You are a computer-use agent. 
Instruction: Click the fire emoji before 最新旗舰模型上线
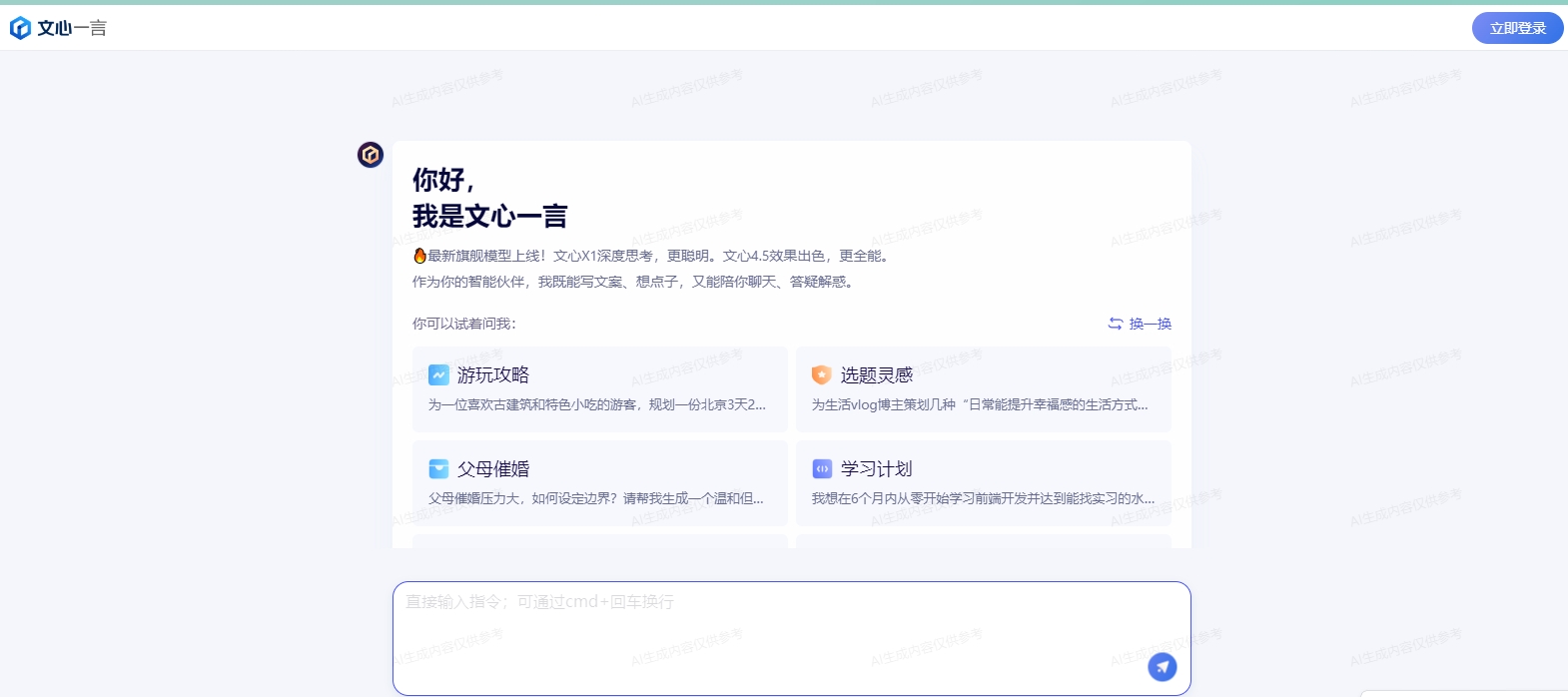pyautogui.click(x=419, y=256)
